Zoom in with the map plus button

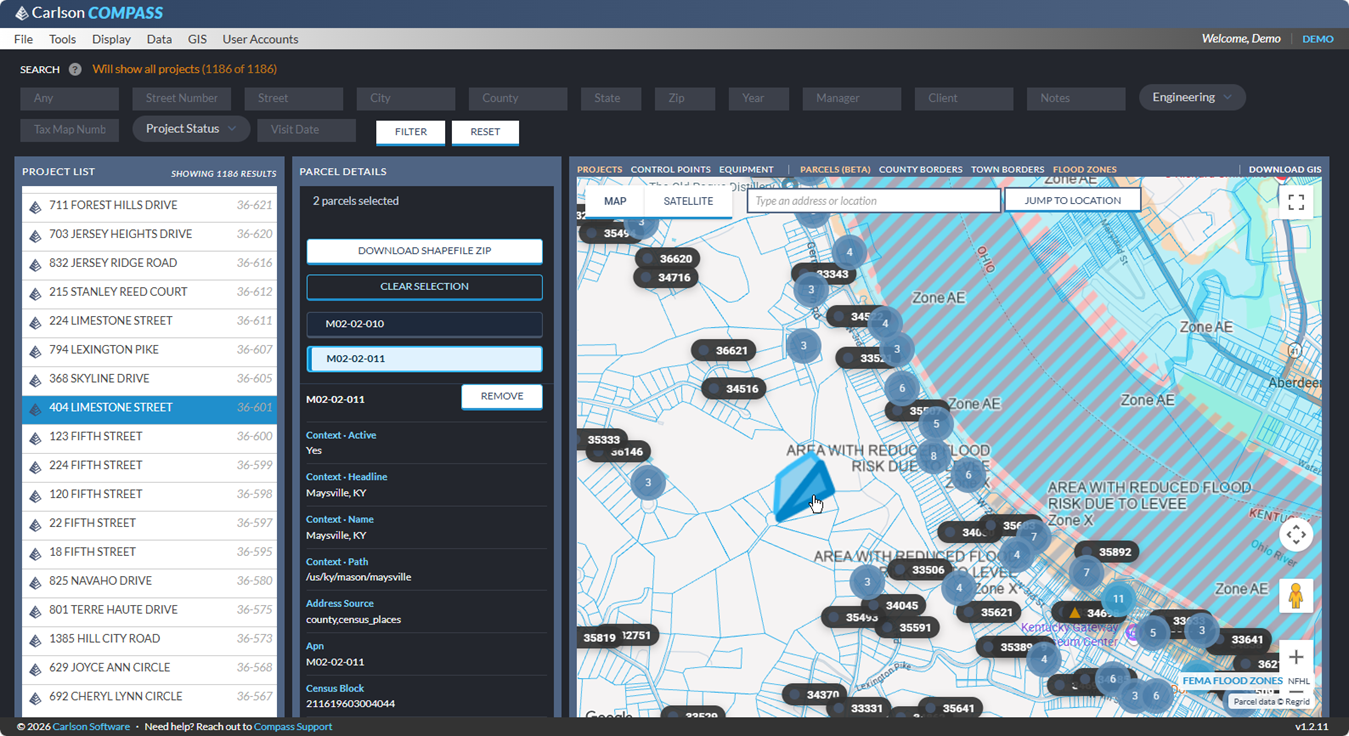[x=1296, y=657]
